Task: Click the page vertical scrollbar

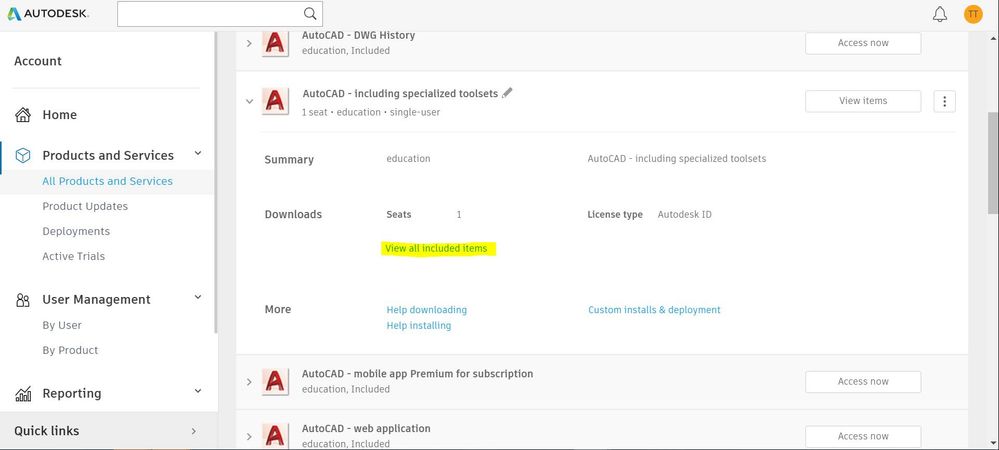Action: pos(993,164)
